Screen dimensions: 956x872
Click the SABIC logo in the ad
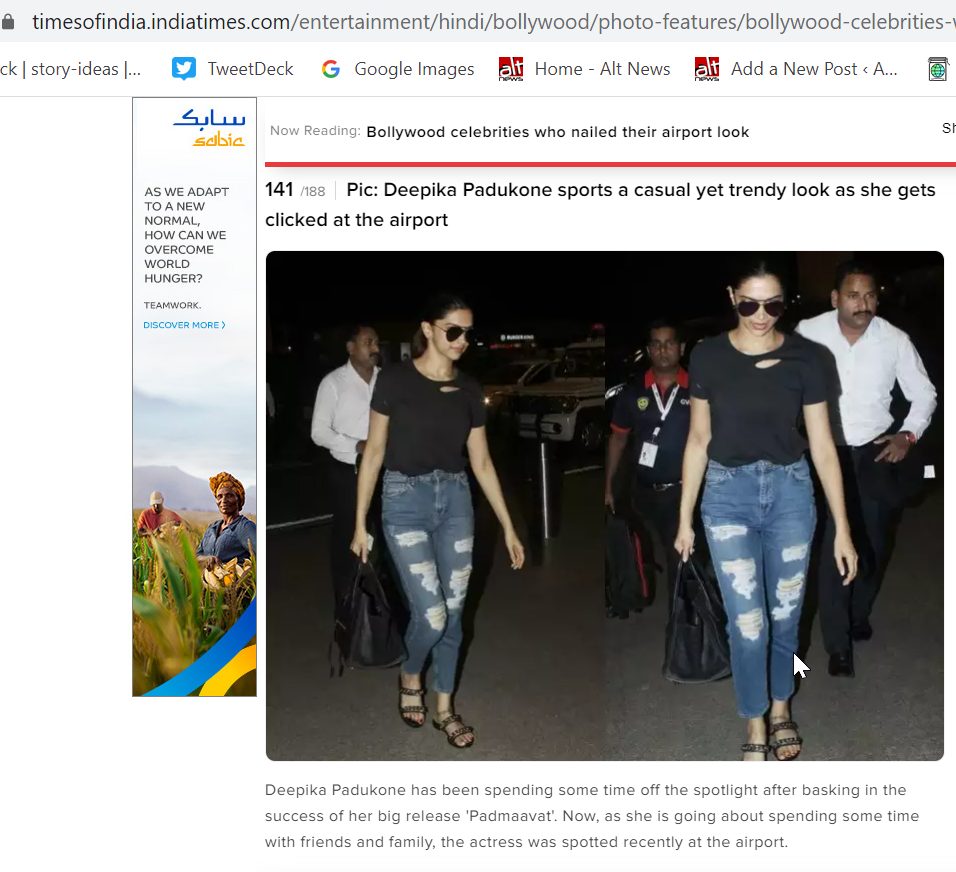pos(210,127)
